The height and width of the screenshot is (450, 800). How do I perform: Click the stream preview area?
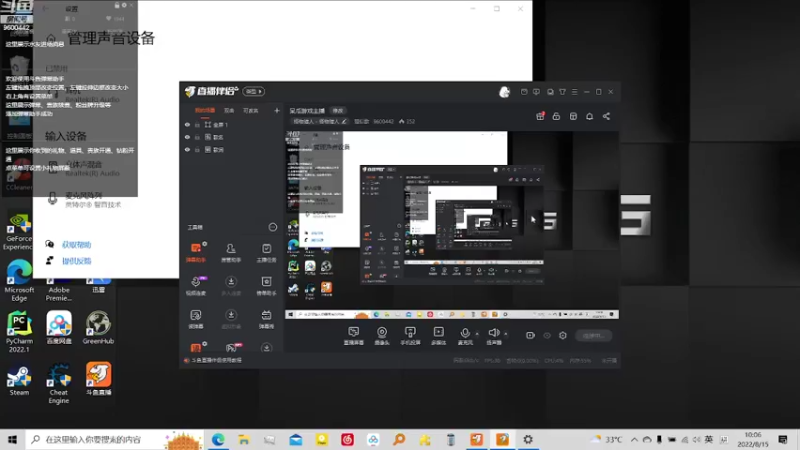(452, 225)
